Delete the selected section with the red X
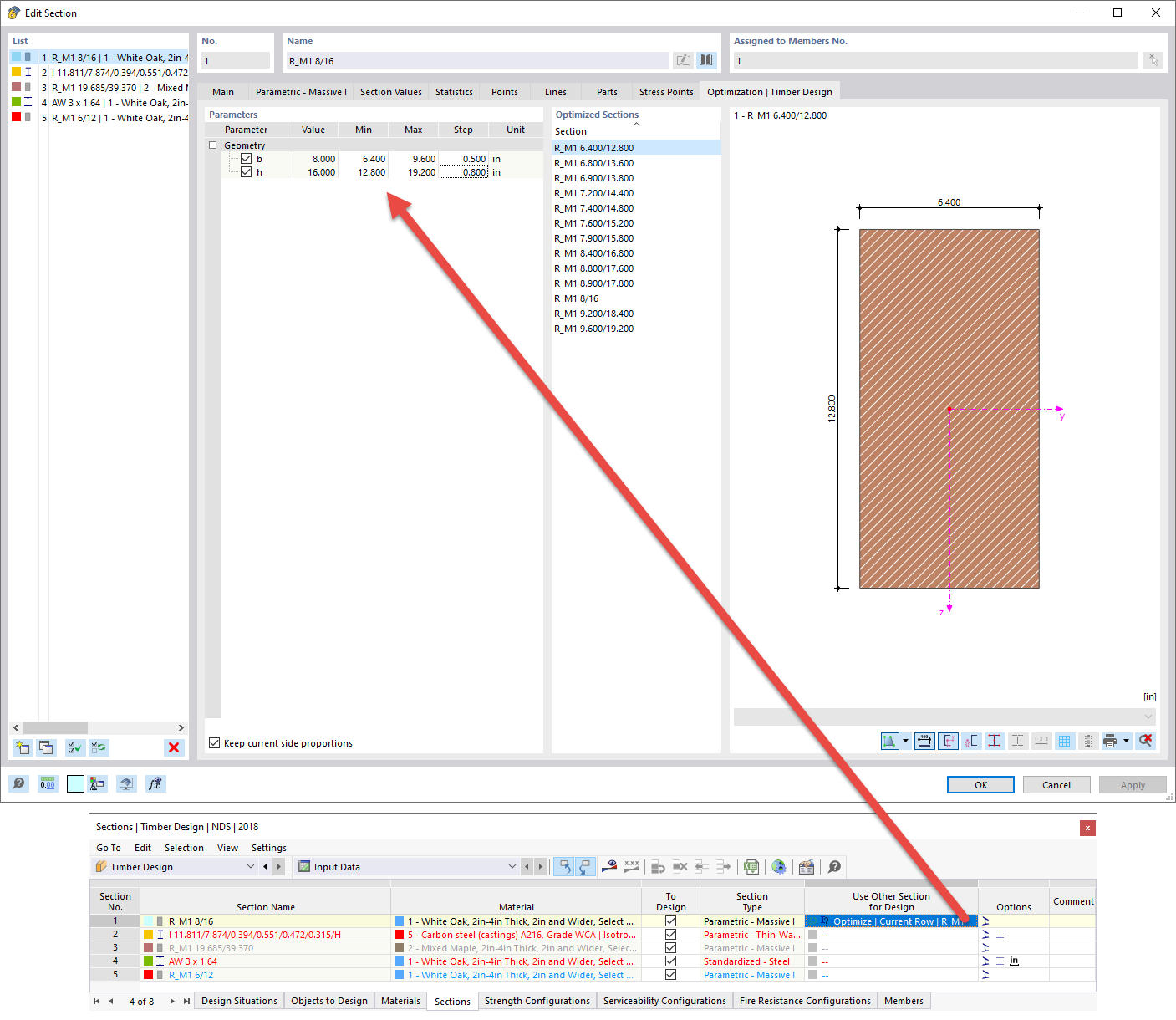The width and height of the screenshot is (1176, 1020). (174, 747)
